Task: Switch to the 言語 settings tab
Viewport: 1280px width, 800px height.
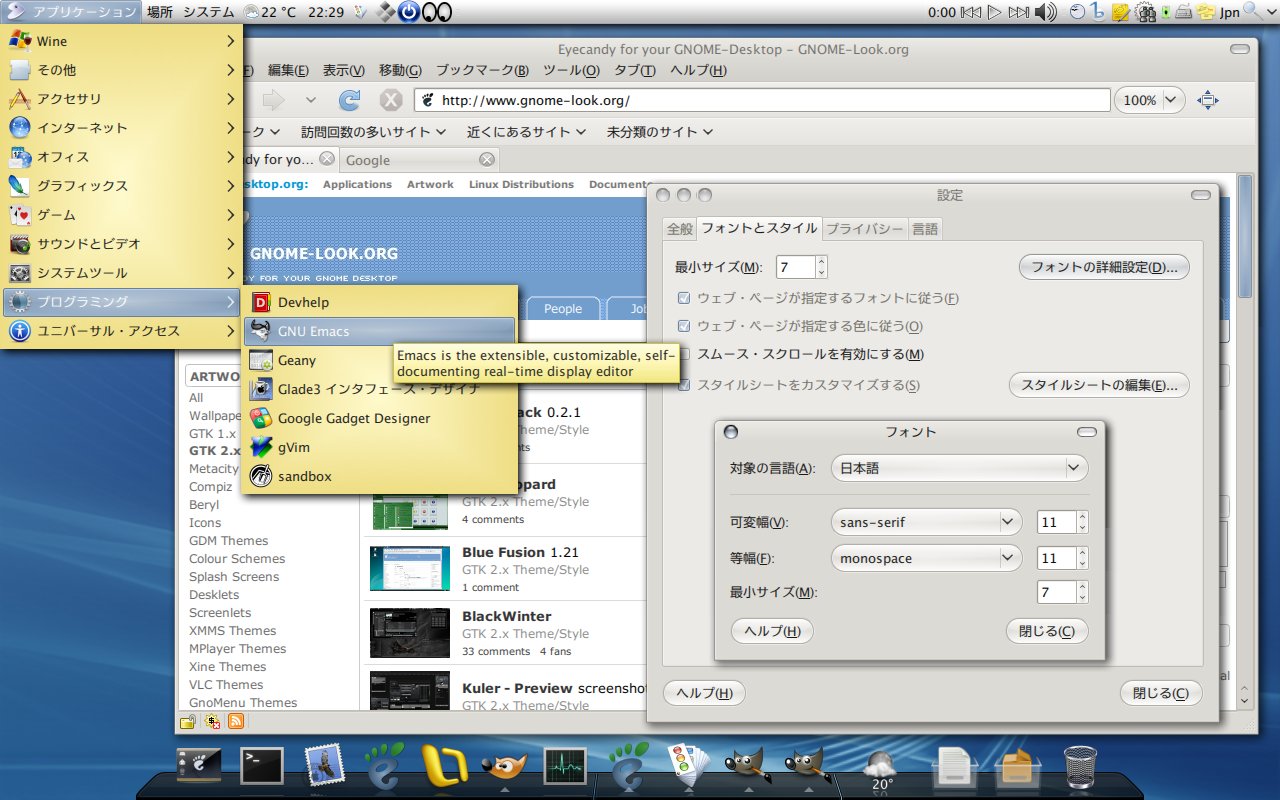Action: point(925,229)
